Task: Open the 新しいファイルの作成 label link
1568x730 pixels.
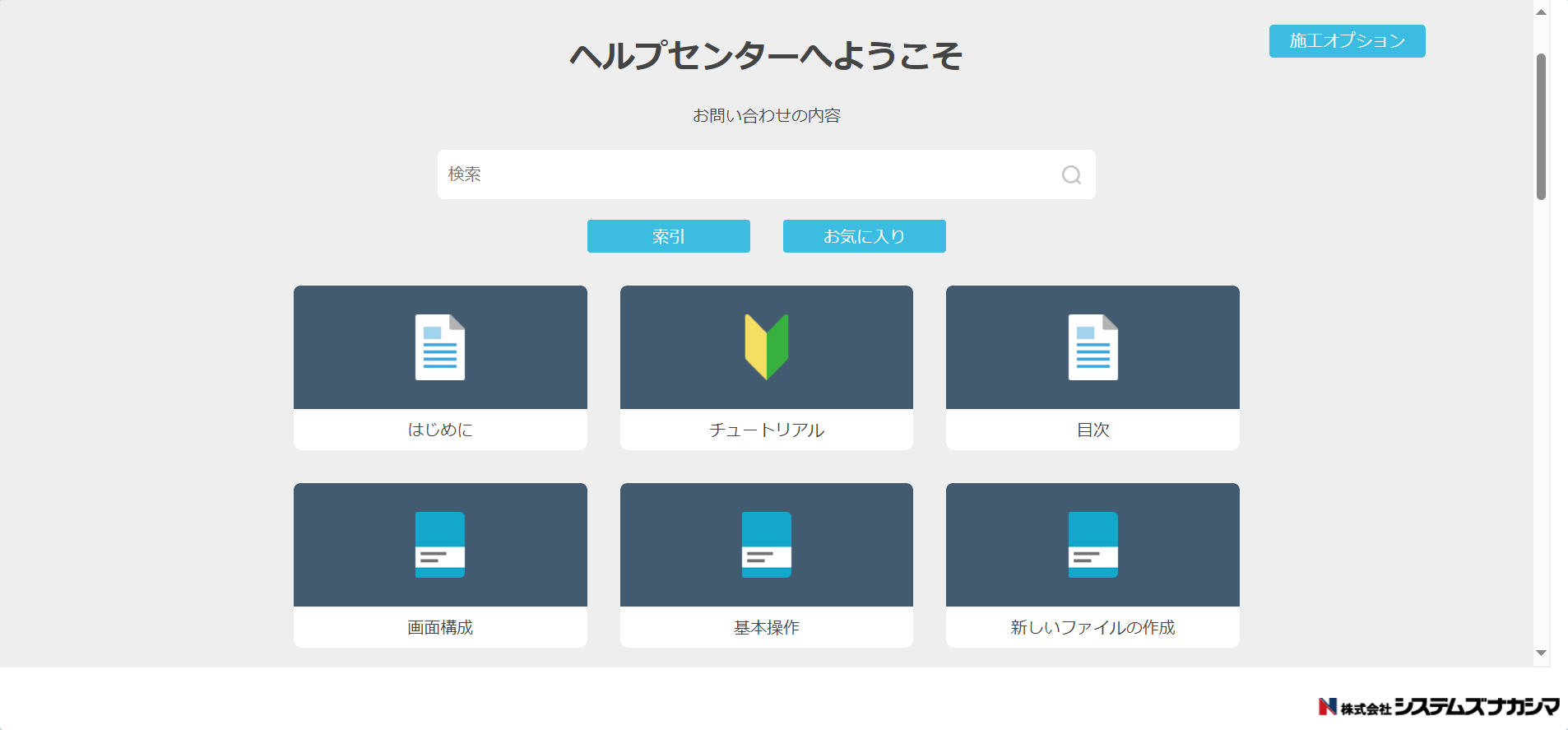Action: [1092, 627]
